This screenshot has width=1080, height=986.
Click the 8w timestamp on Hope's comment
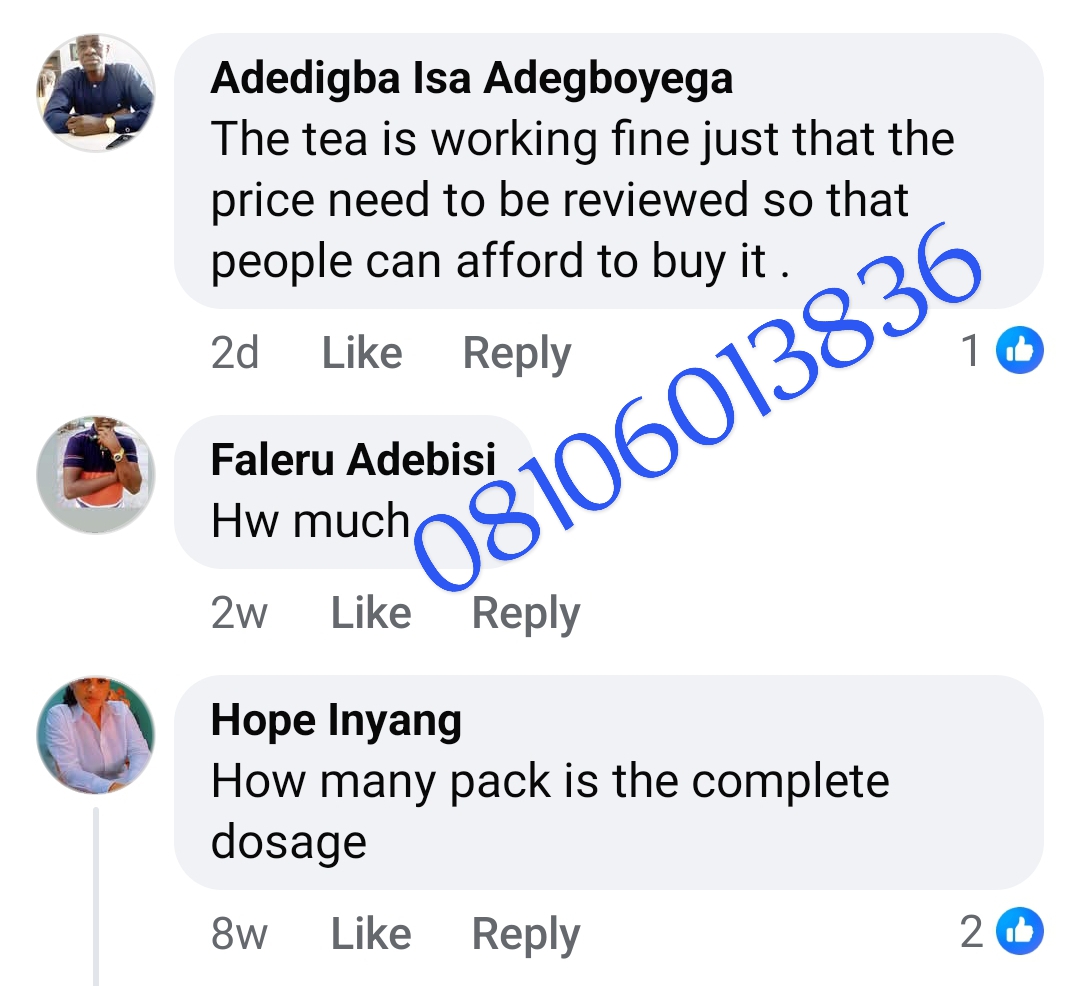point(239,933)
